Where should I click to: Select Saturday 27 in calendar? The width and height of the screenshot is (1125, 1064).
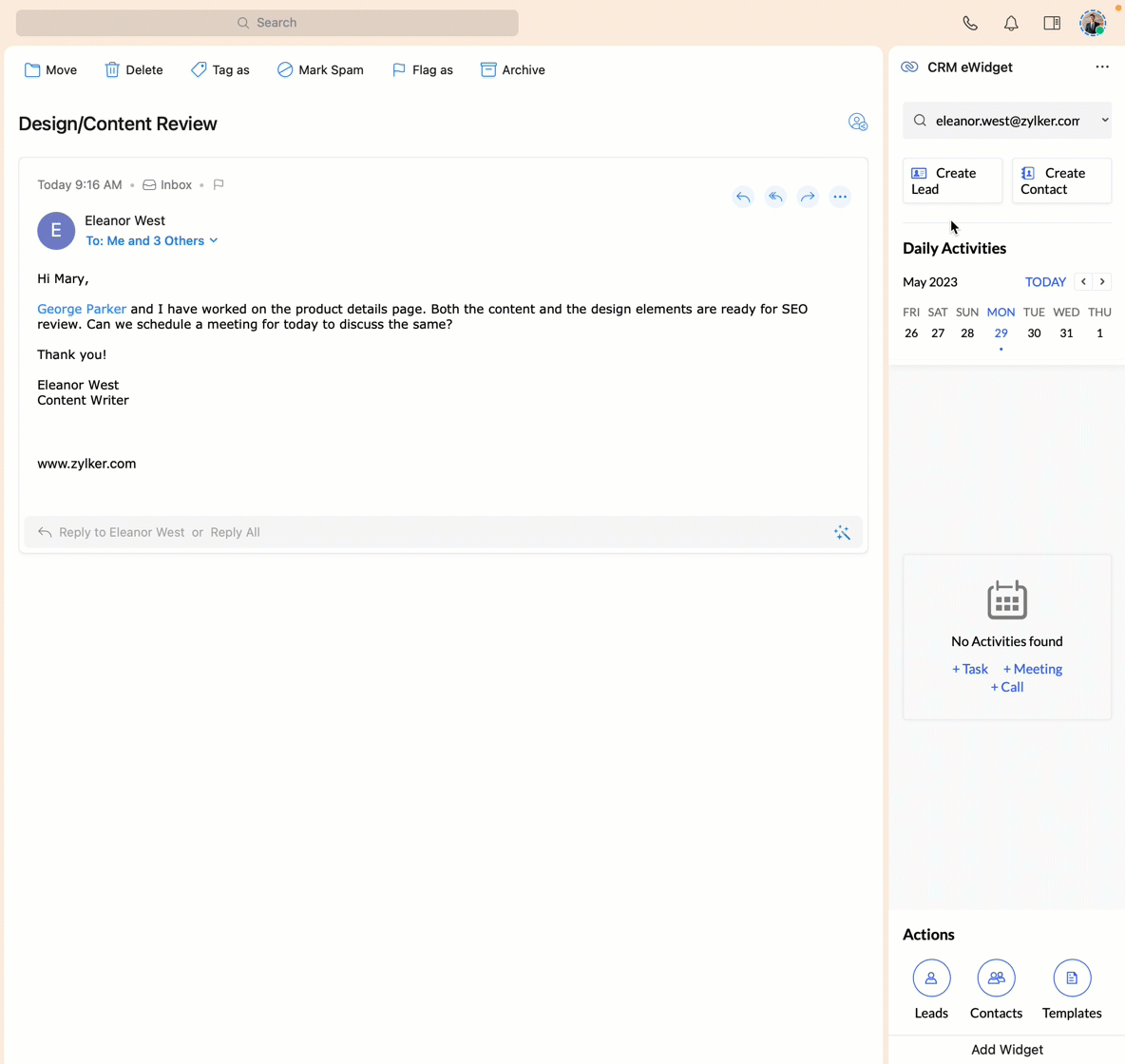tap(938, 332)
